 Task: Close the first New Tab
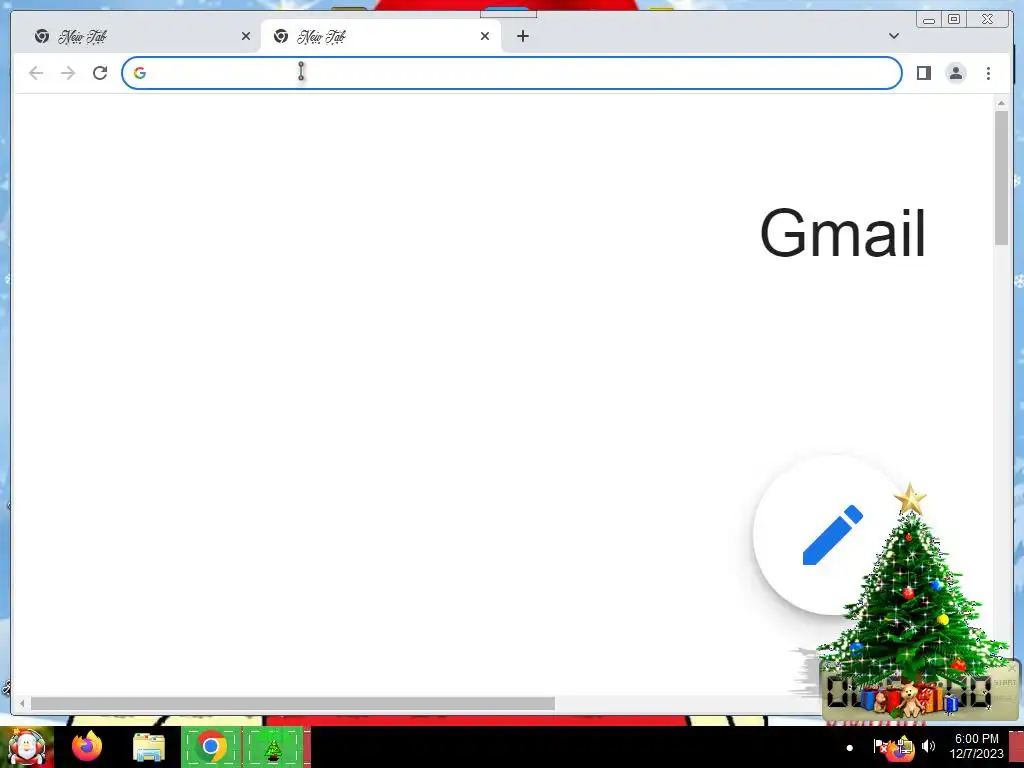[x=246, y=37]
